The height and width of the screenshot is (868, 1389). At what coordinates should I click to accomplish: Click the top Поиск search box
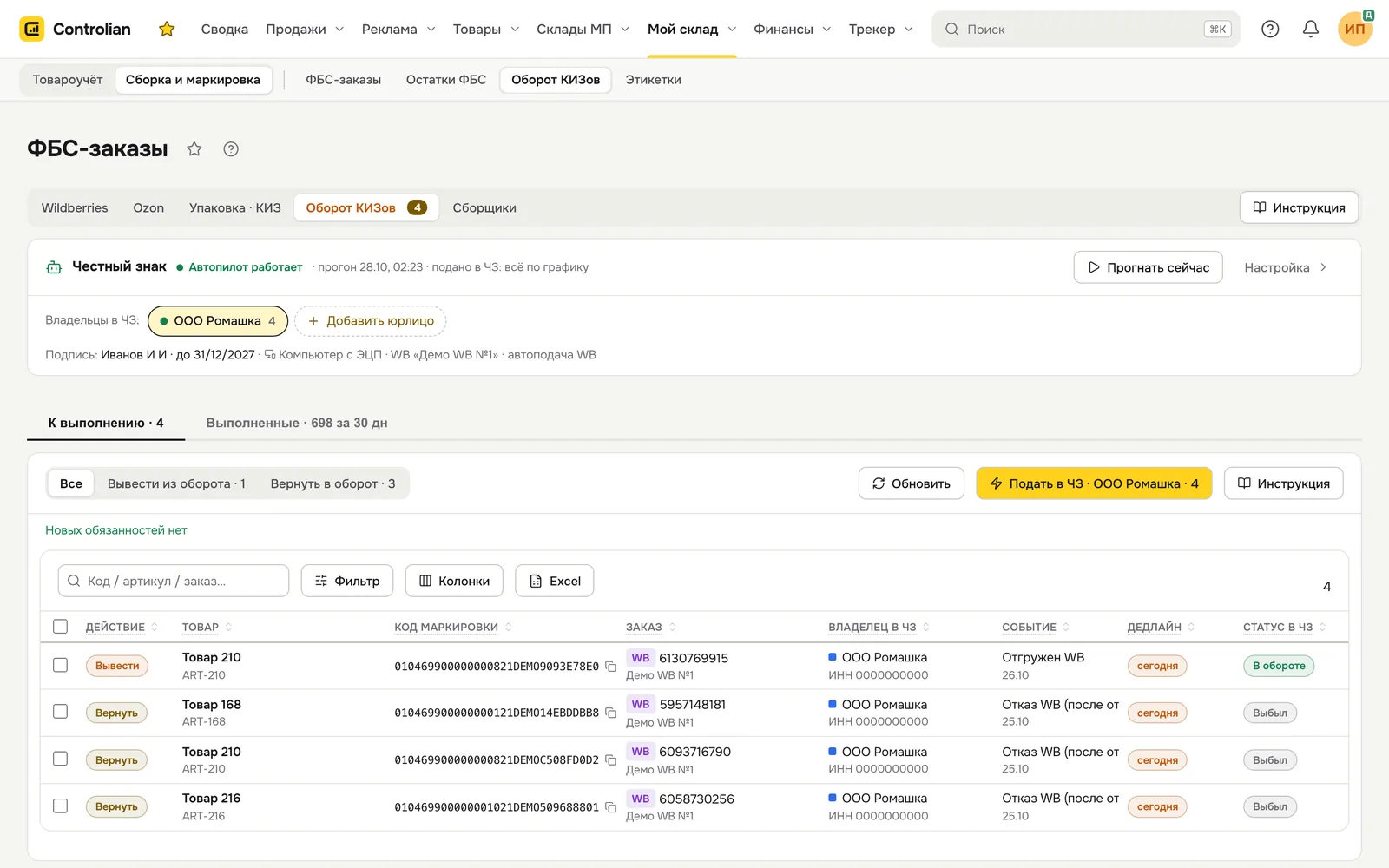pos(1085,29)
